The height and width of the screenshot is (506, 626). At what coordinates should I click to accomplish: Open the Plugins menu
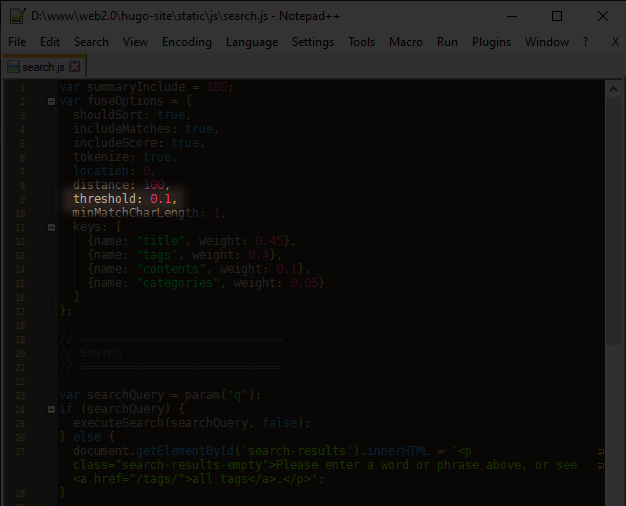(x=491, y=42)
